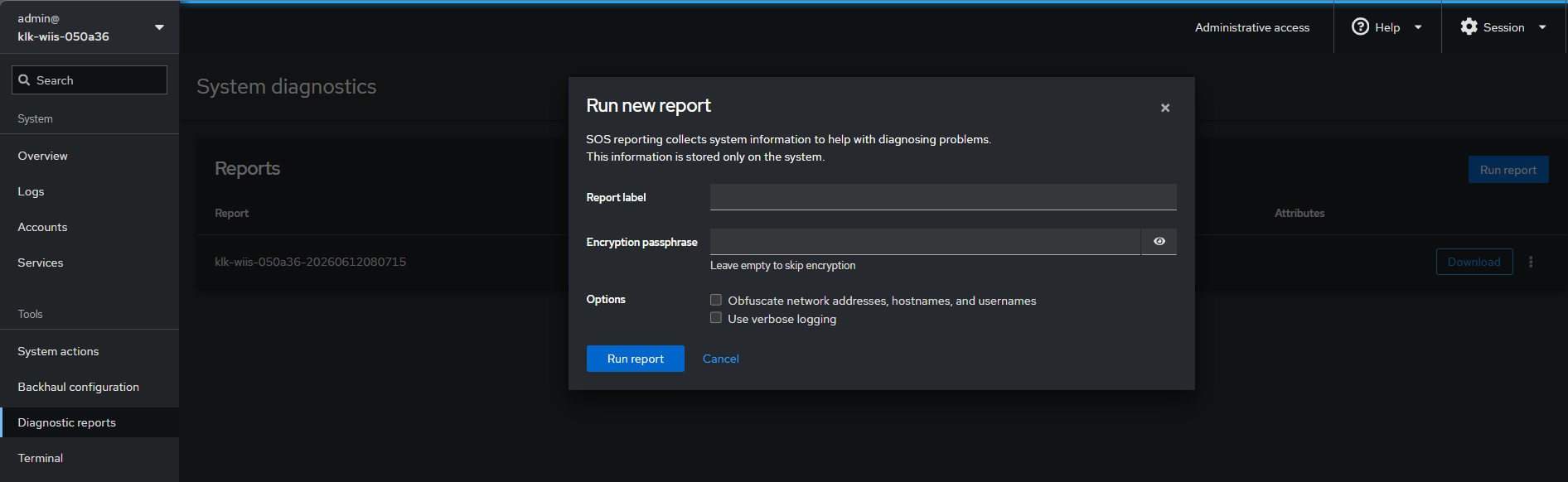Viewport: 1568px width, 482px height.
Task: Select report klk-wiis-050a36-20260612080715
Action: [x=310, y=262]
